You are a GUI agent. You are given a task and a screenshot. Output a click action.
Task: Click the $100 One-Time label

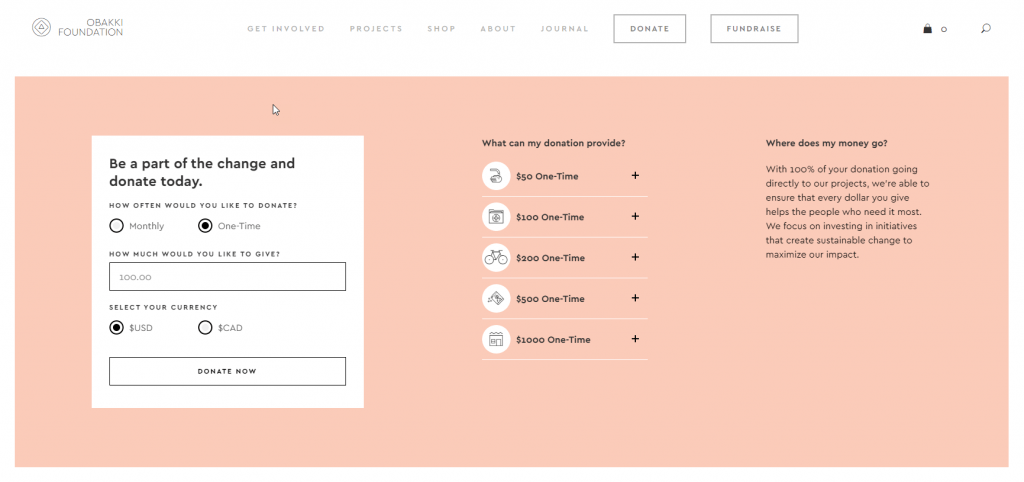pos(550,217)
